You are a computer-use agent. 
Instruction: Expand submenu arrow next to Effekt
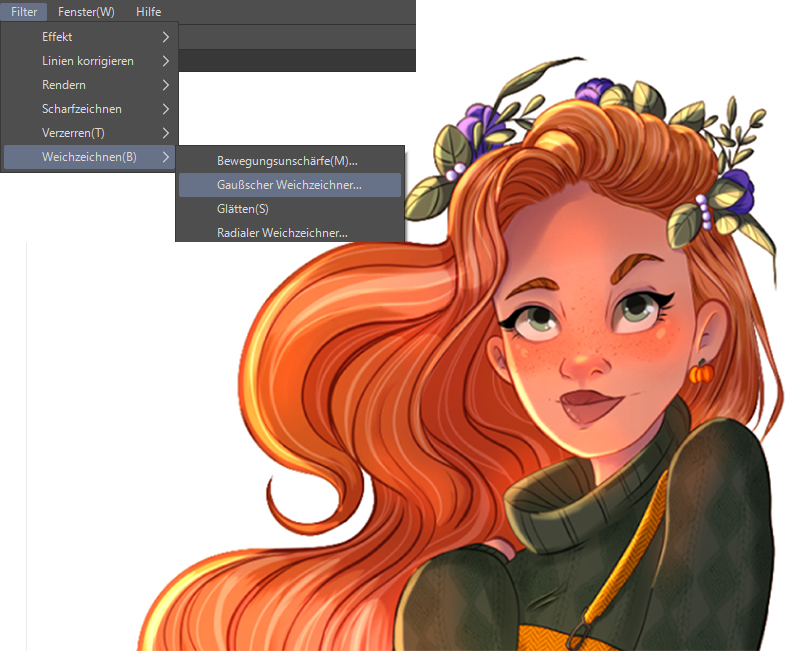pyautogui.click(x=165, y=37)
